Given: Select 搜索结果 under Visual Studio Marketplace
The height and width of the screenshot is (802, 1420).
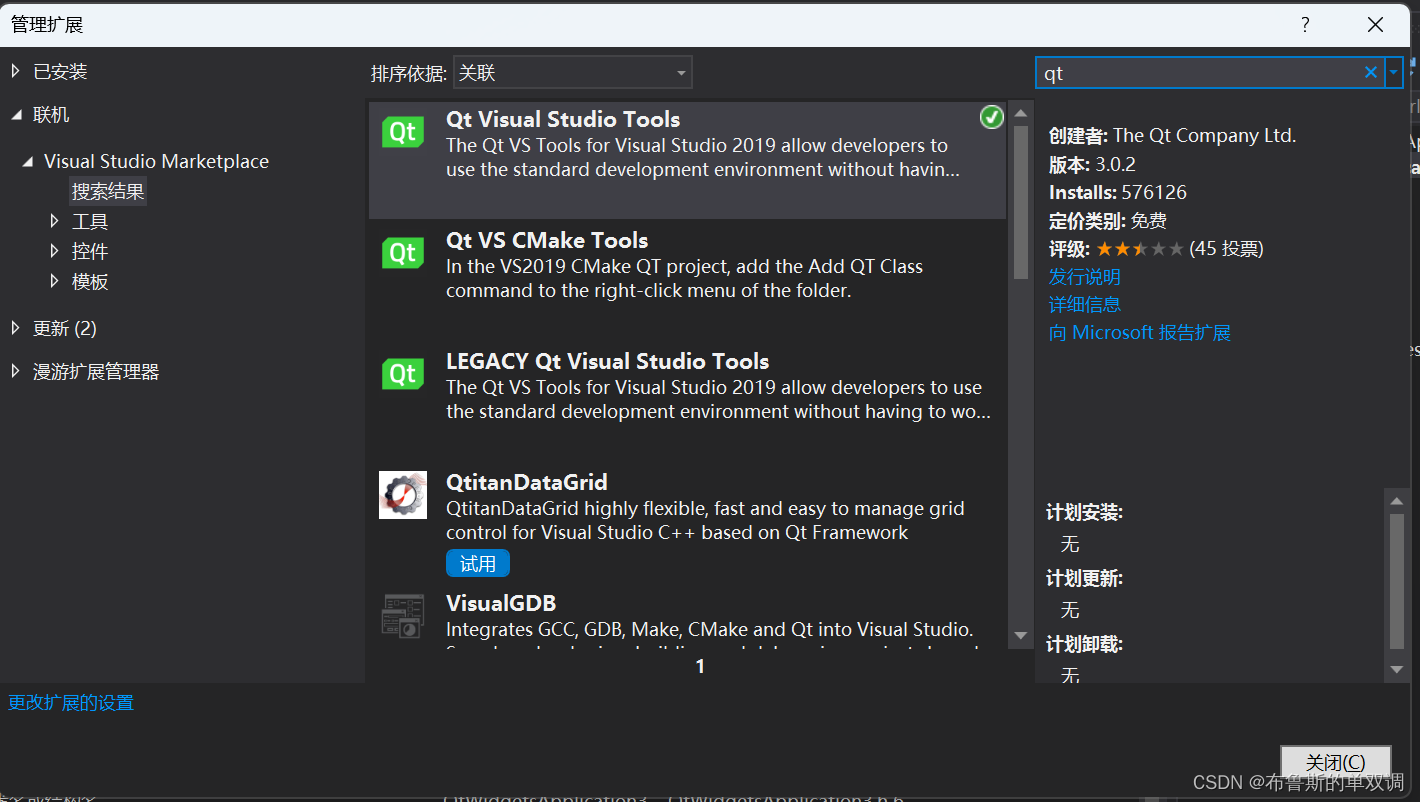Looking at the screenshot, I should click(107, 190).
